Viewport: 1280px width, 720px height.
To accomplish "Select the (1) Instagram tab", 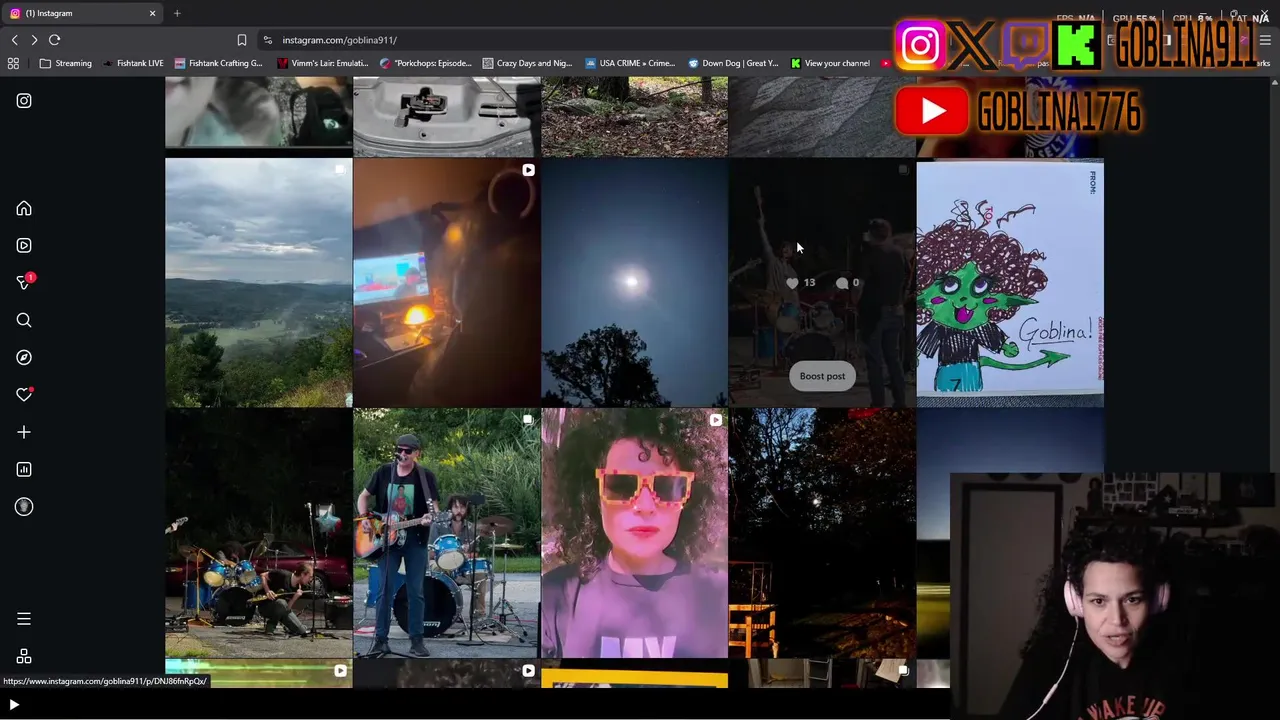I will point(82,13).
